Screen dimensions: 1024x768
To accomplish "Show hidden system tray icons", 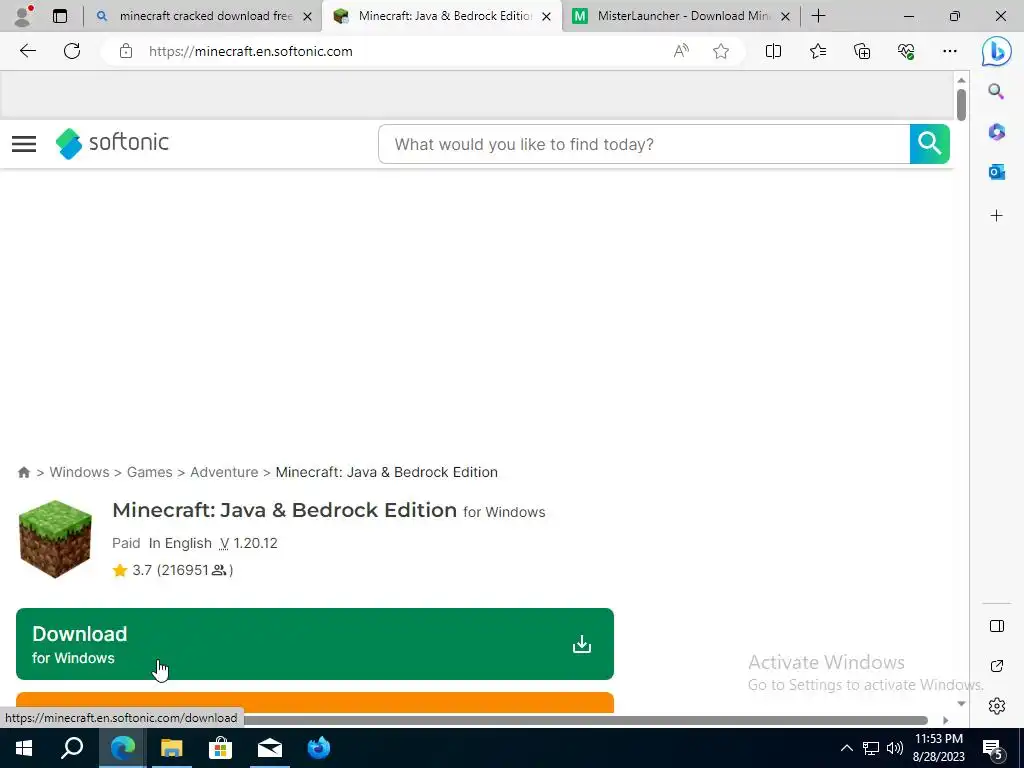I will point(846,748).
